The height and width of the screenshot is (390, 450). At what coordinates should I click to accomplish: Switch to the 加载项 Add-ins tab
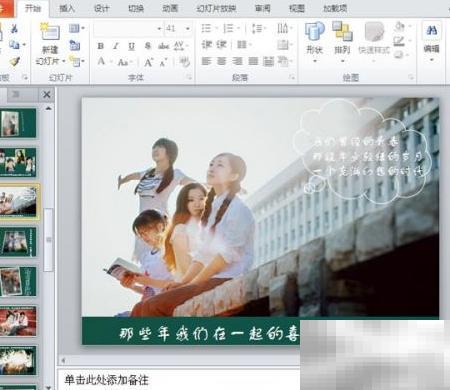point(335,9)
